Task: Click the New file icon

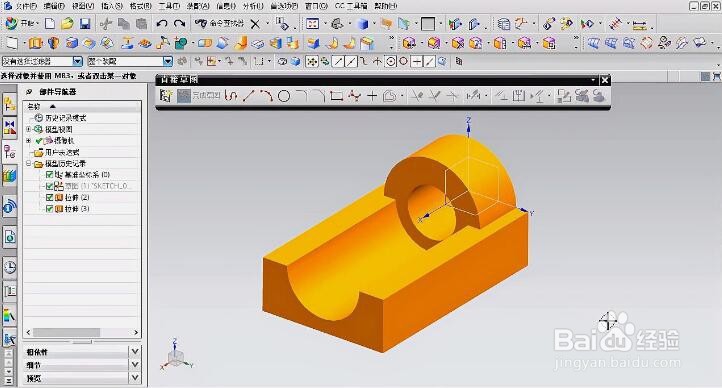Action: pyautogui.click(x=50, y=24)
